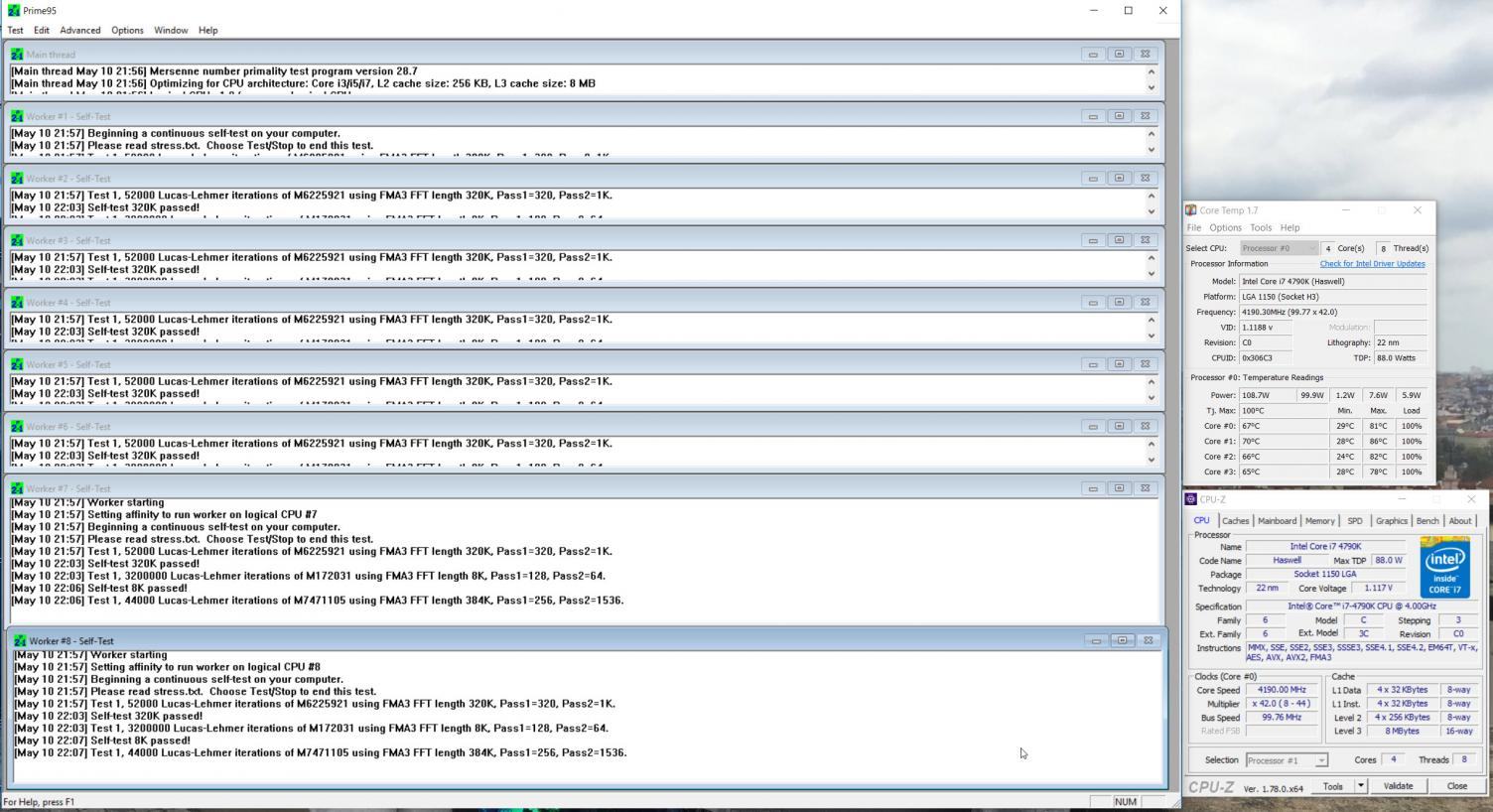This screenshot has height=812, width=1493.
Task: Maximize the Main thread child window
Action: (1119, 54)
